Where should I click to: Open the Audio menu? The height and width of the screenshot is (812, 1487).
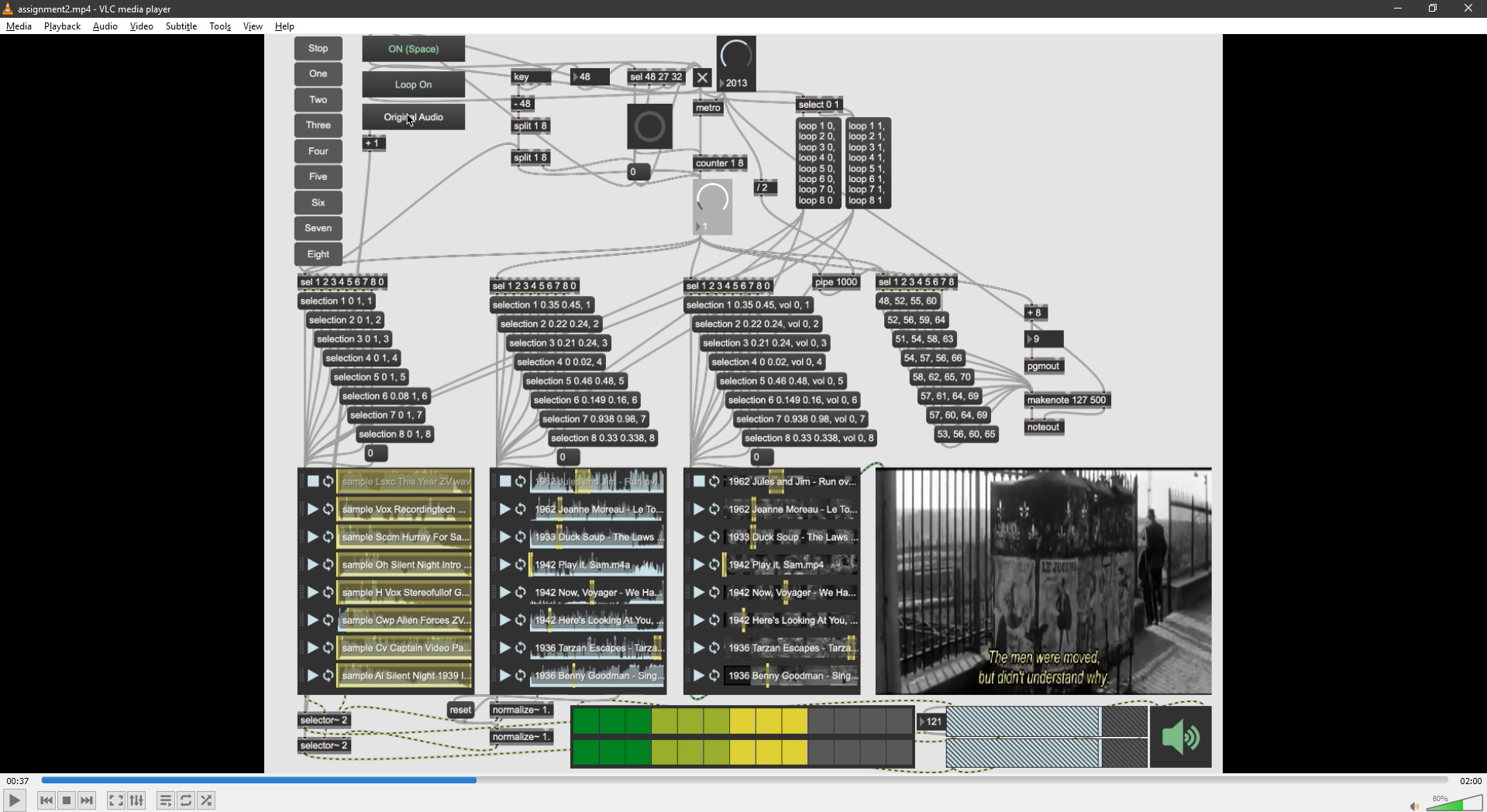click(105, 26)
